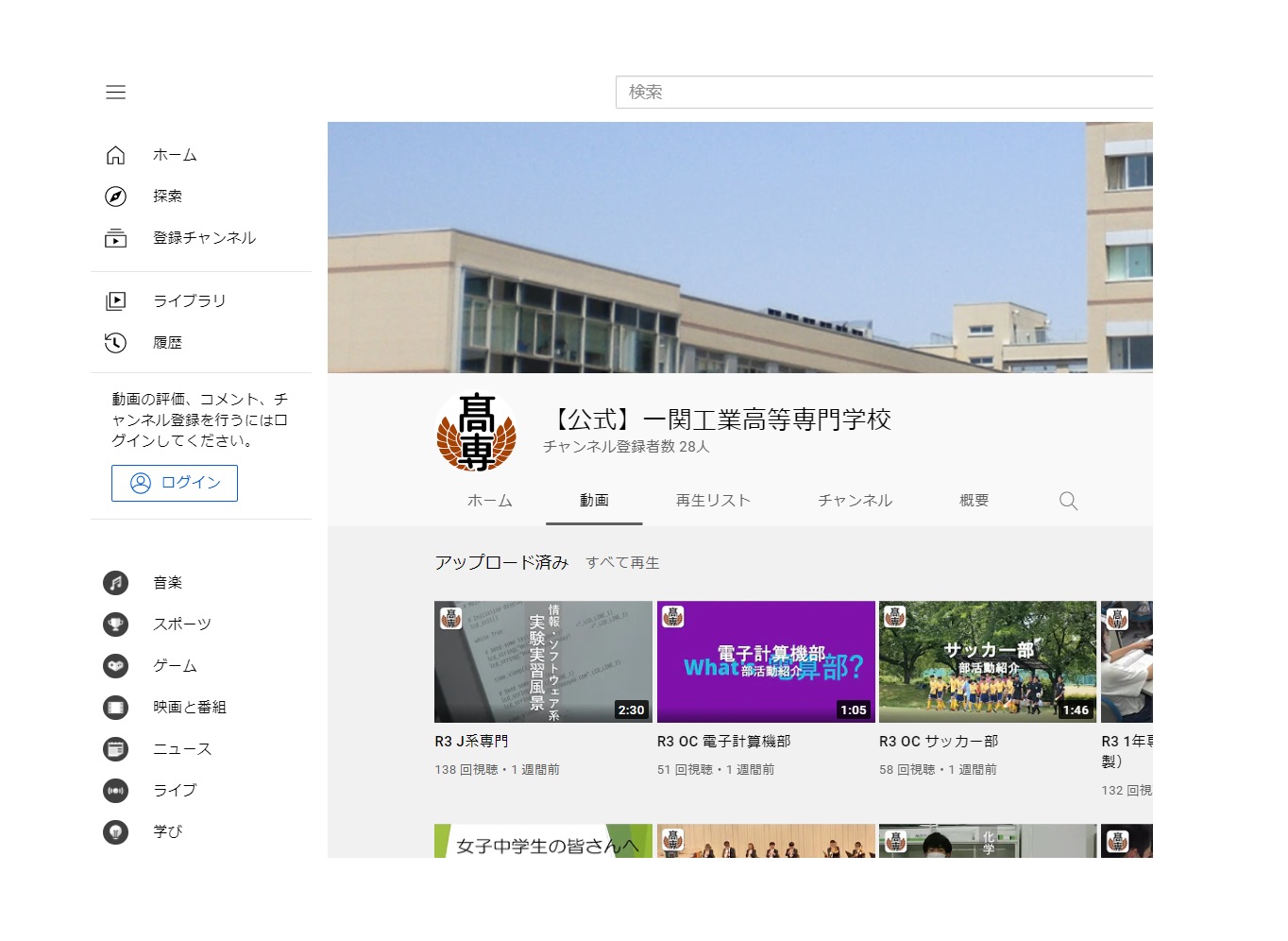The width and height of the screenshot is (1288, 941).
Task: Click the video title R3 OC 電子計算機部
Action: coord(723,742)
